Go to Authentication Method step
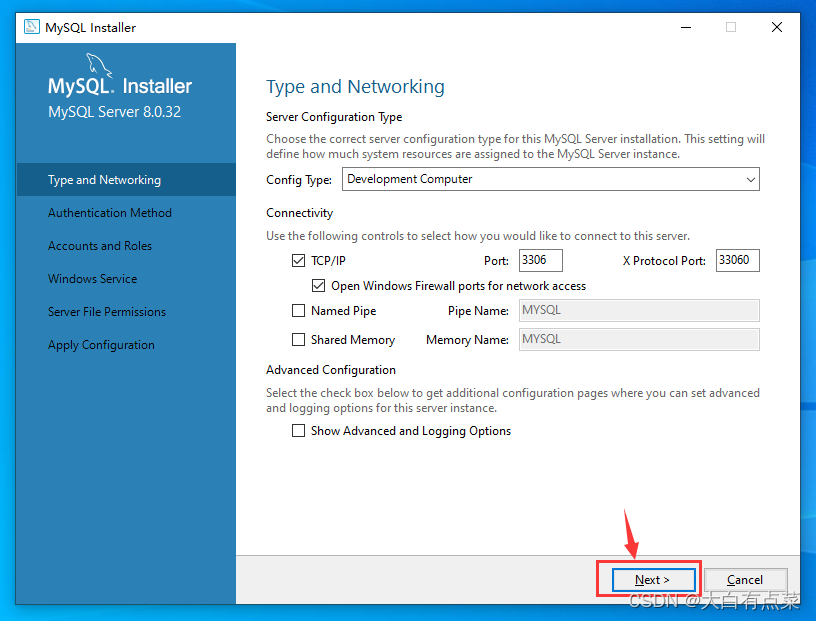This screenshot has height=621, width=816. 110,213
